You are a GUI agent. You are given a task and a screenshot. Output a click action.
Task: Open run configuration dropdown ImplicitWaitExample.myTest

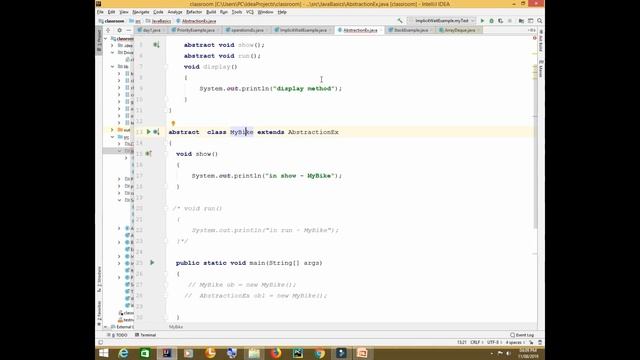click(443, 21)
